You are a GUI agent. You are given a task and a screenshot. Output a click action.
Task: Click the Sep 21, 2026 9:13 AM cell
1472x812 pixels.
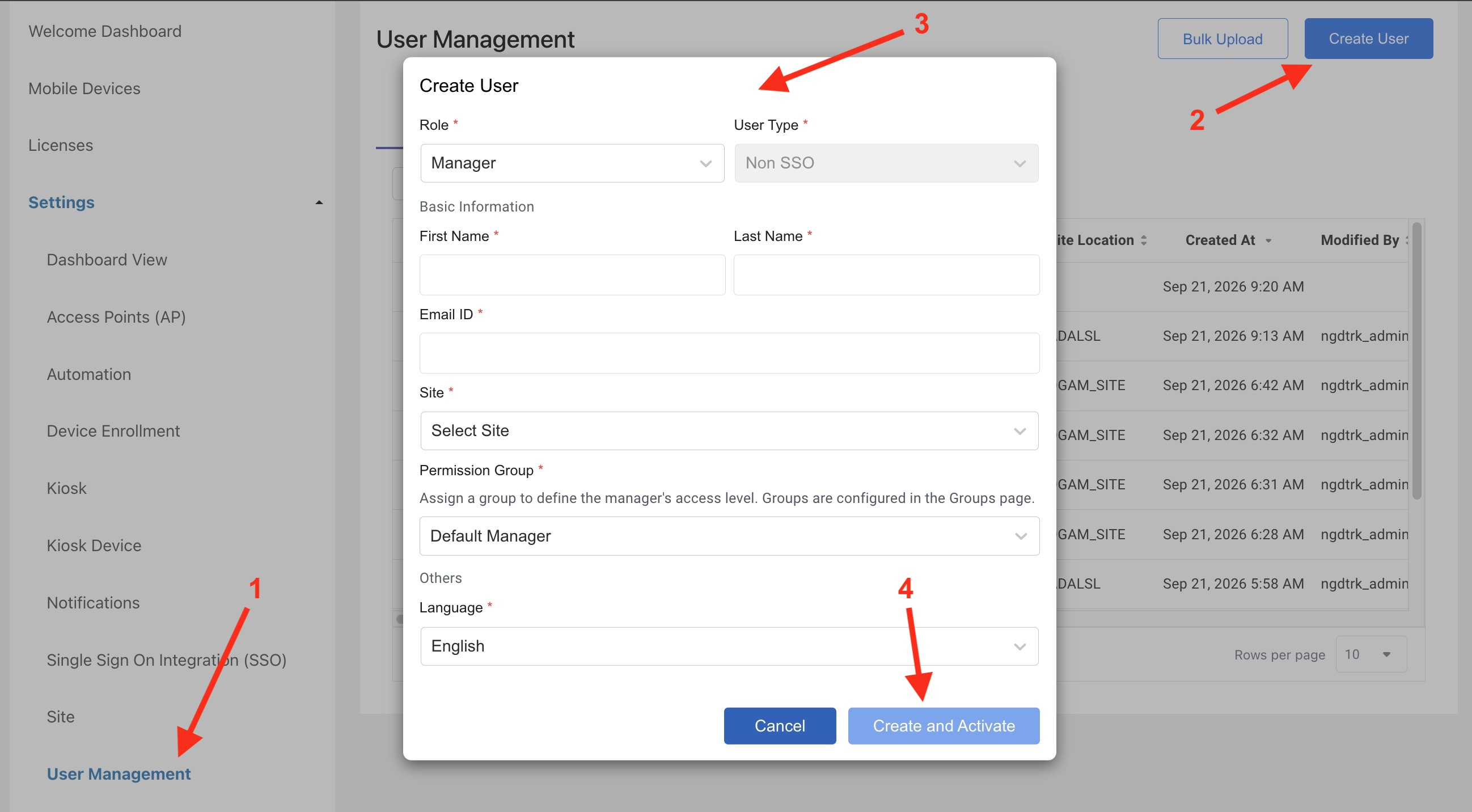(1233, 336)
